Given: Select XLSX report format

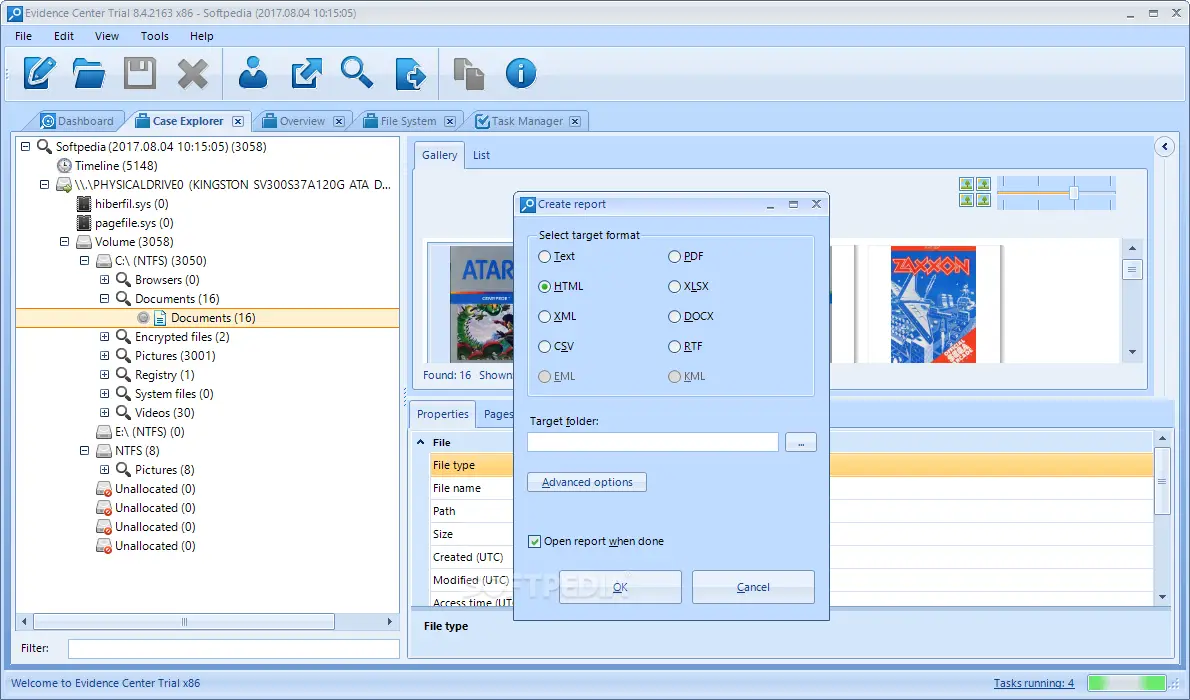Looking at the screenshot, I should pos(674,286).
